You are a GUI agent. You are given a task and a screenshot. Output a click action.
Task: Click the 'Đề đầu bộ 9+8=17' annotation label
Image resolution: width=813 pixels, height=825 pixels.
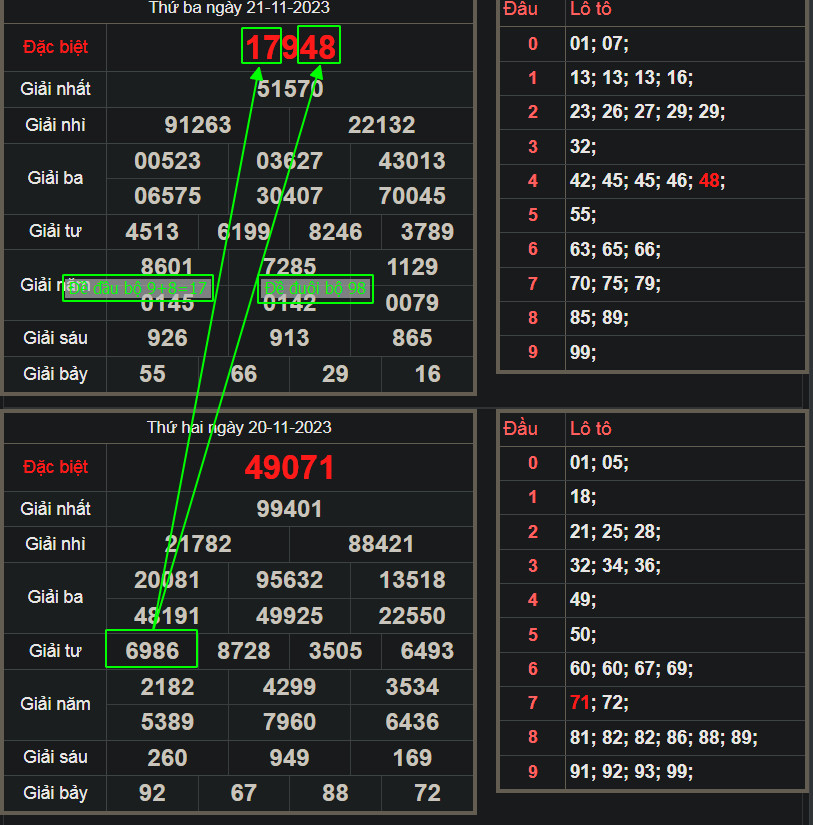(138, 289)
